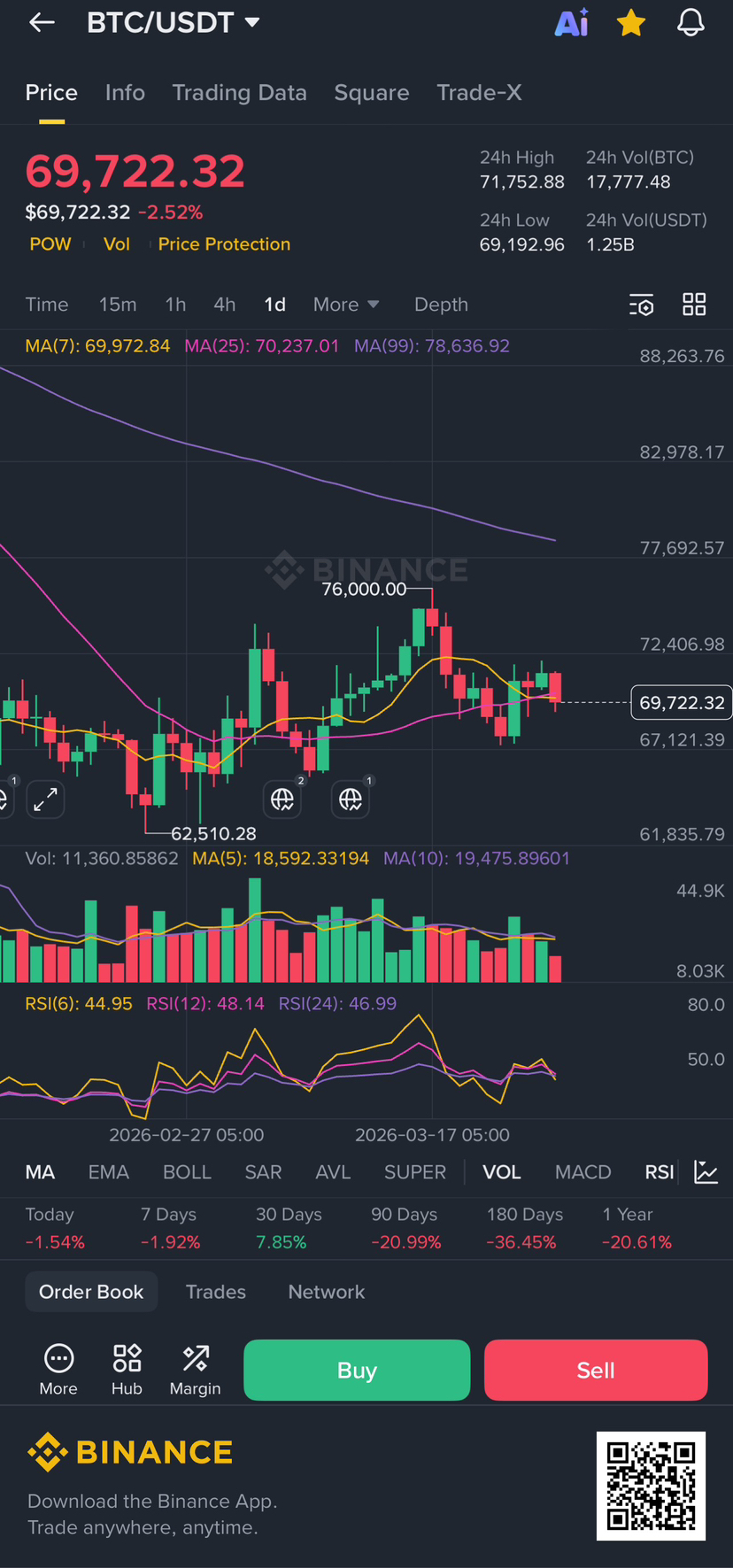Tap the red Sell button
The width and height of the screenshot is (733, 1568).
point(596,1371)
